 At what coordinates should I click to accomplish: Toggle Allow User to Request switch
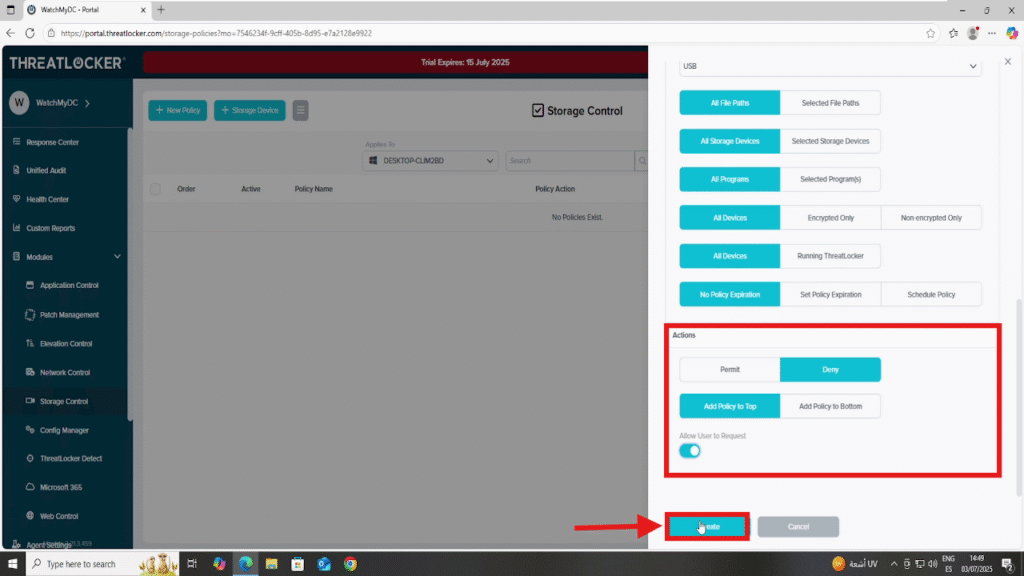pos(690,451)
